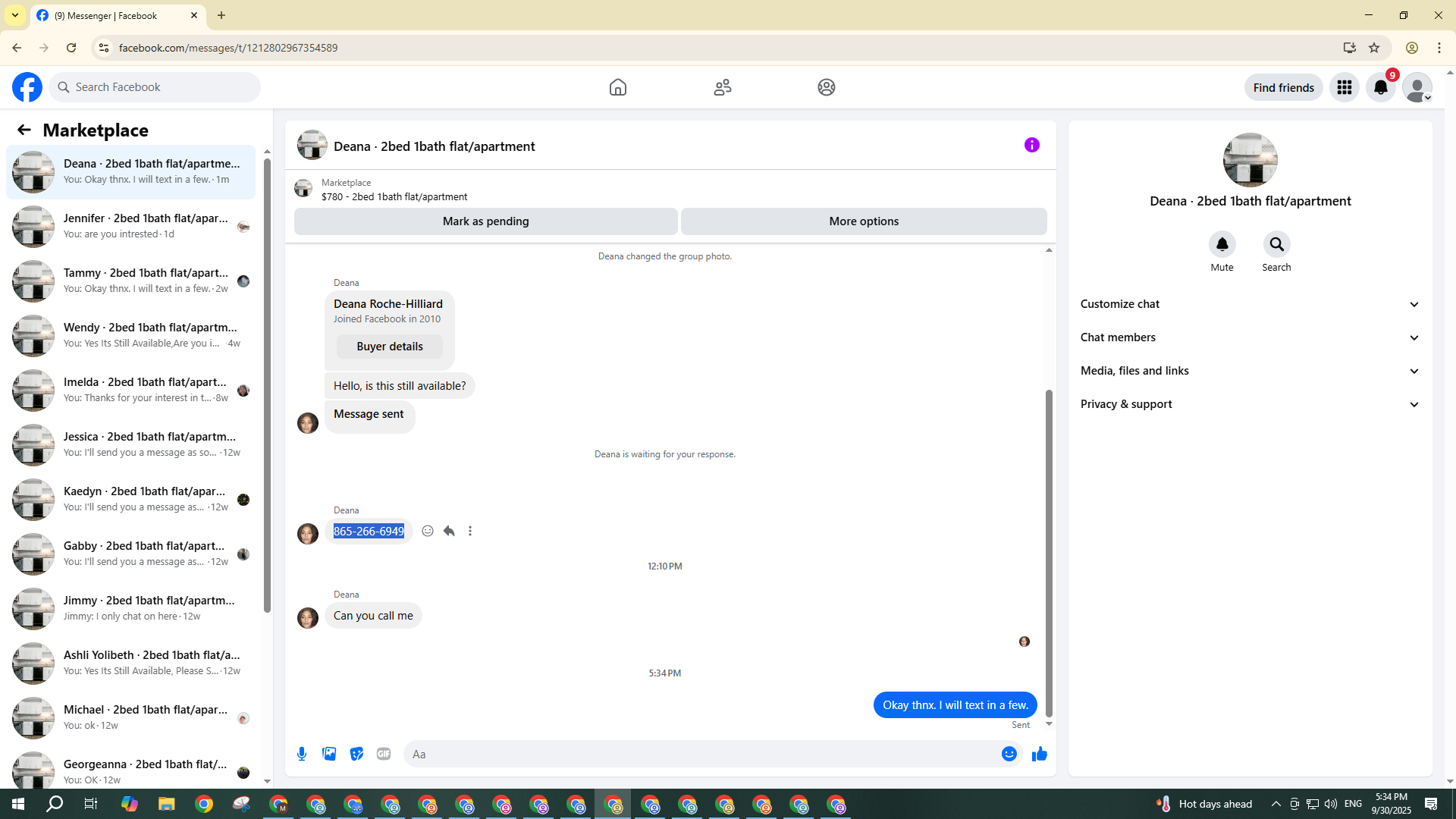Open the $780 Marketplace listing link
The image size is (1456, 819).
394,196
